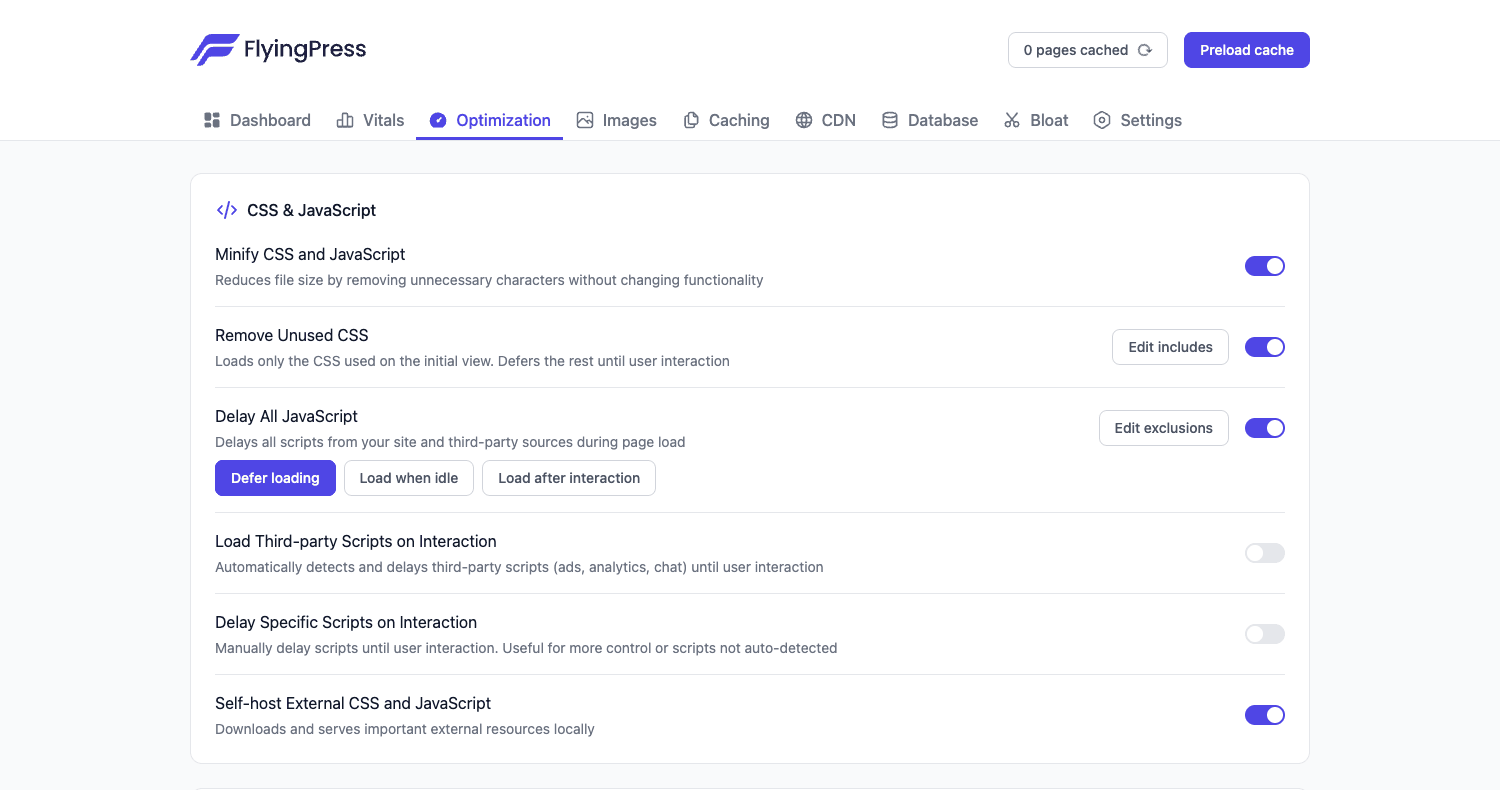Image resolution: width=1500 pixels, height=790 pixels.
Task: Click the Dashboard grid icon
Action: 212,120
